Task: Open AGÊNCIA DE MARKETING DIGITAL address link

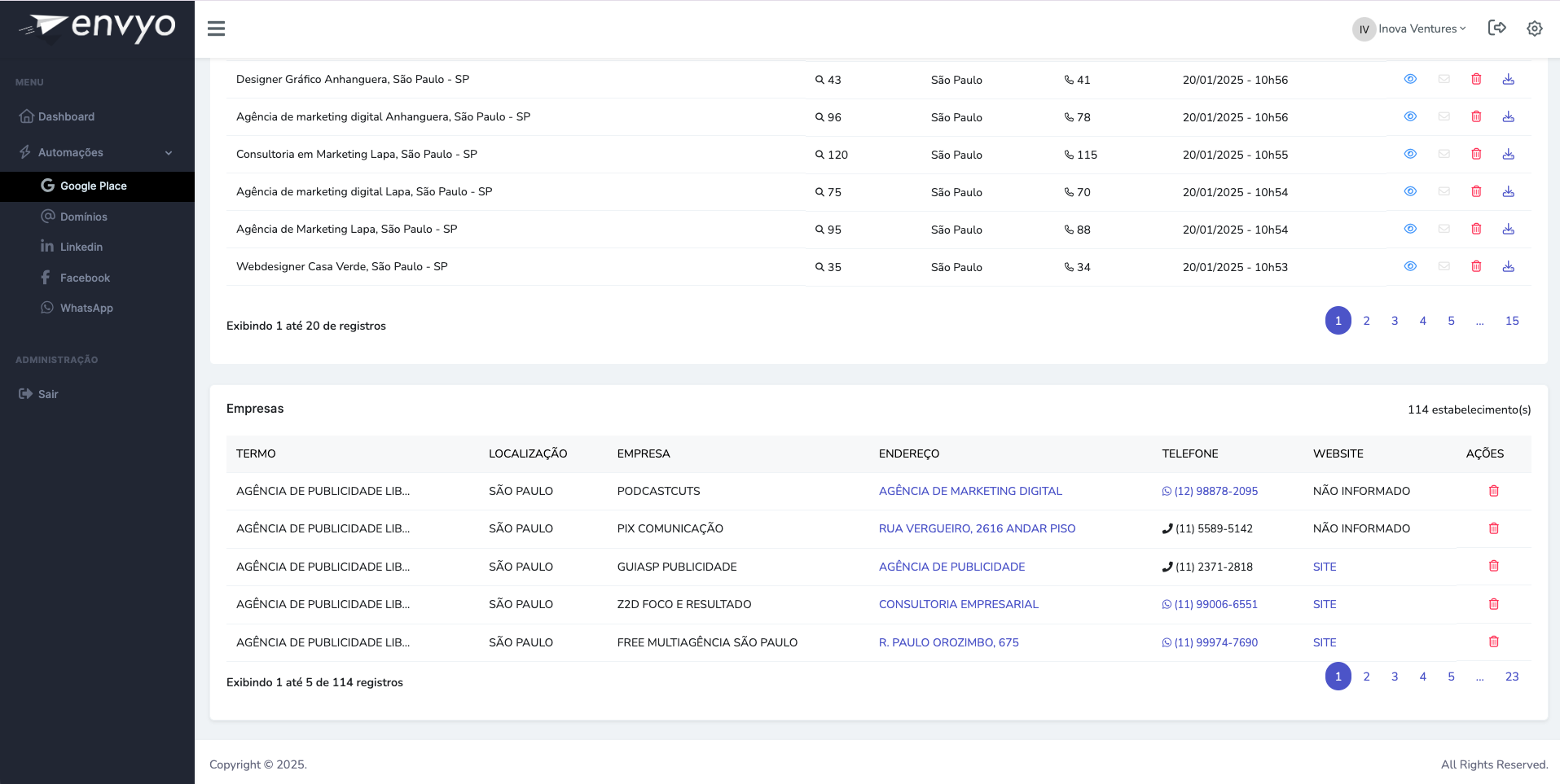Action: point(970,492)
